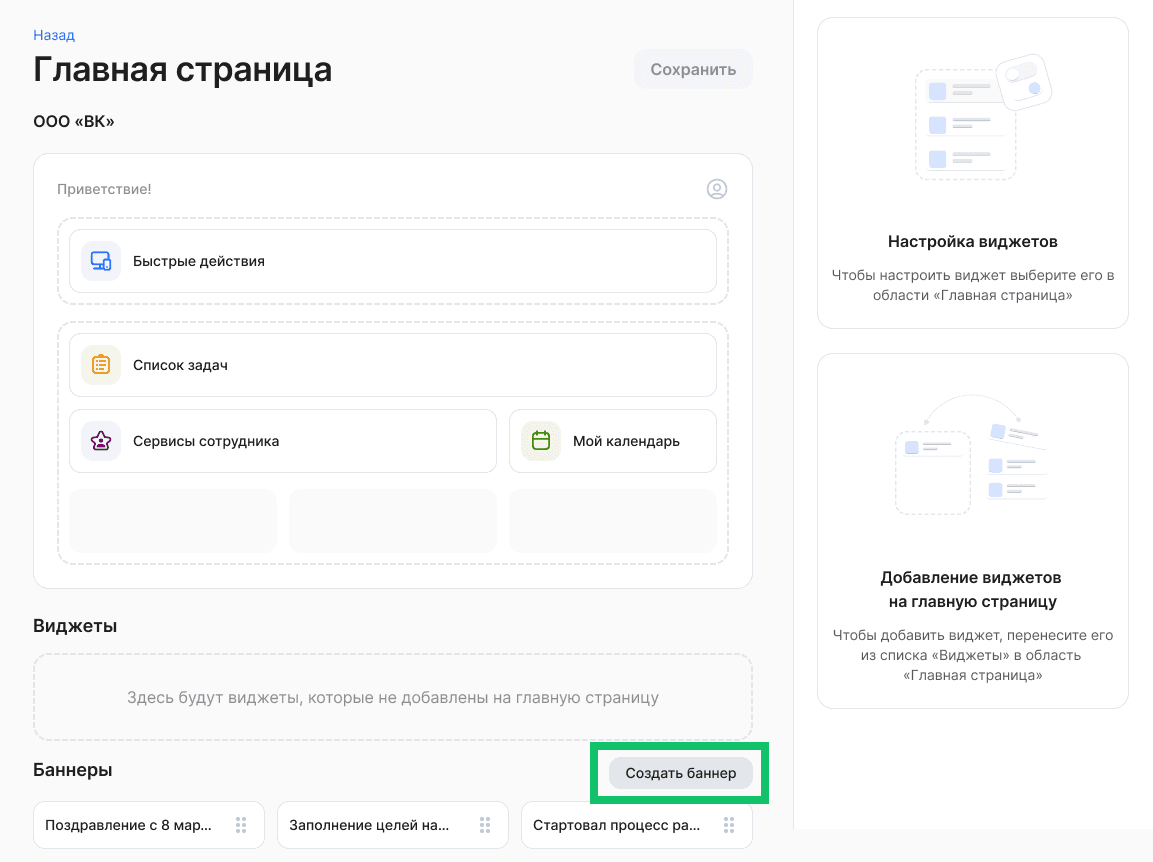Select the Быстрые действия widget card
This screenshot has width=1153, height=862.
(392, 260)
